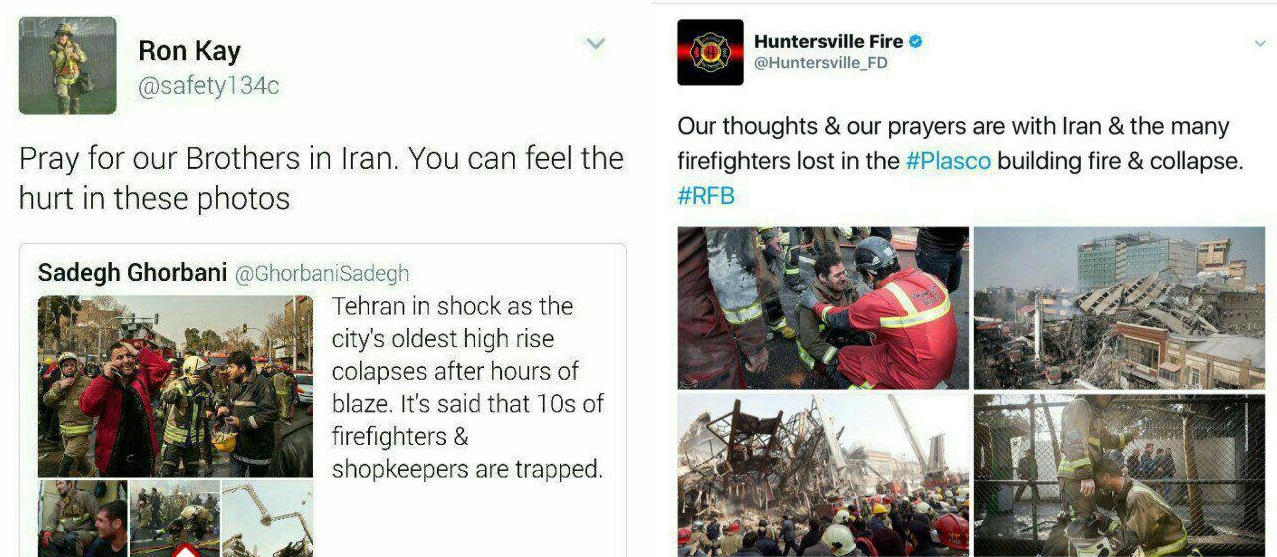Click the verified badge next to Huntersville Fire

tap(915, 42)
